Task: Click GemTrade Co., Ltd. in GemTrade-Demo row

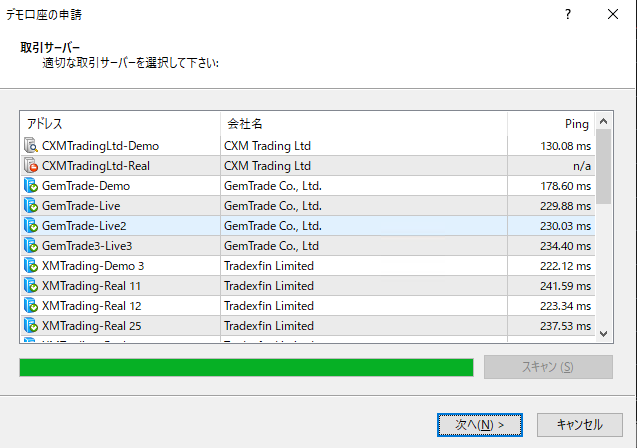Action: click(273, 186)
